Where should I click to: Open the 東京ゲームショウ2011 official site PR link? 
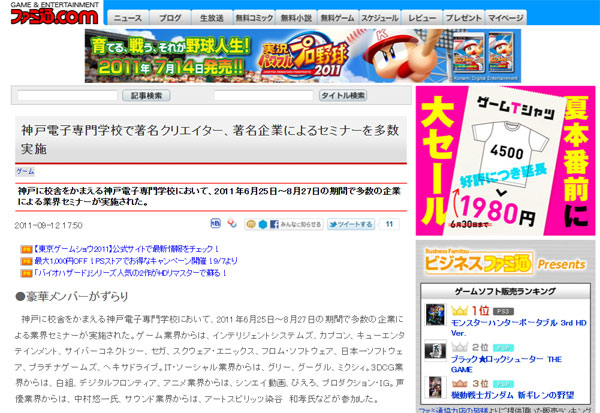pos(126,249)
